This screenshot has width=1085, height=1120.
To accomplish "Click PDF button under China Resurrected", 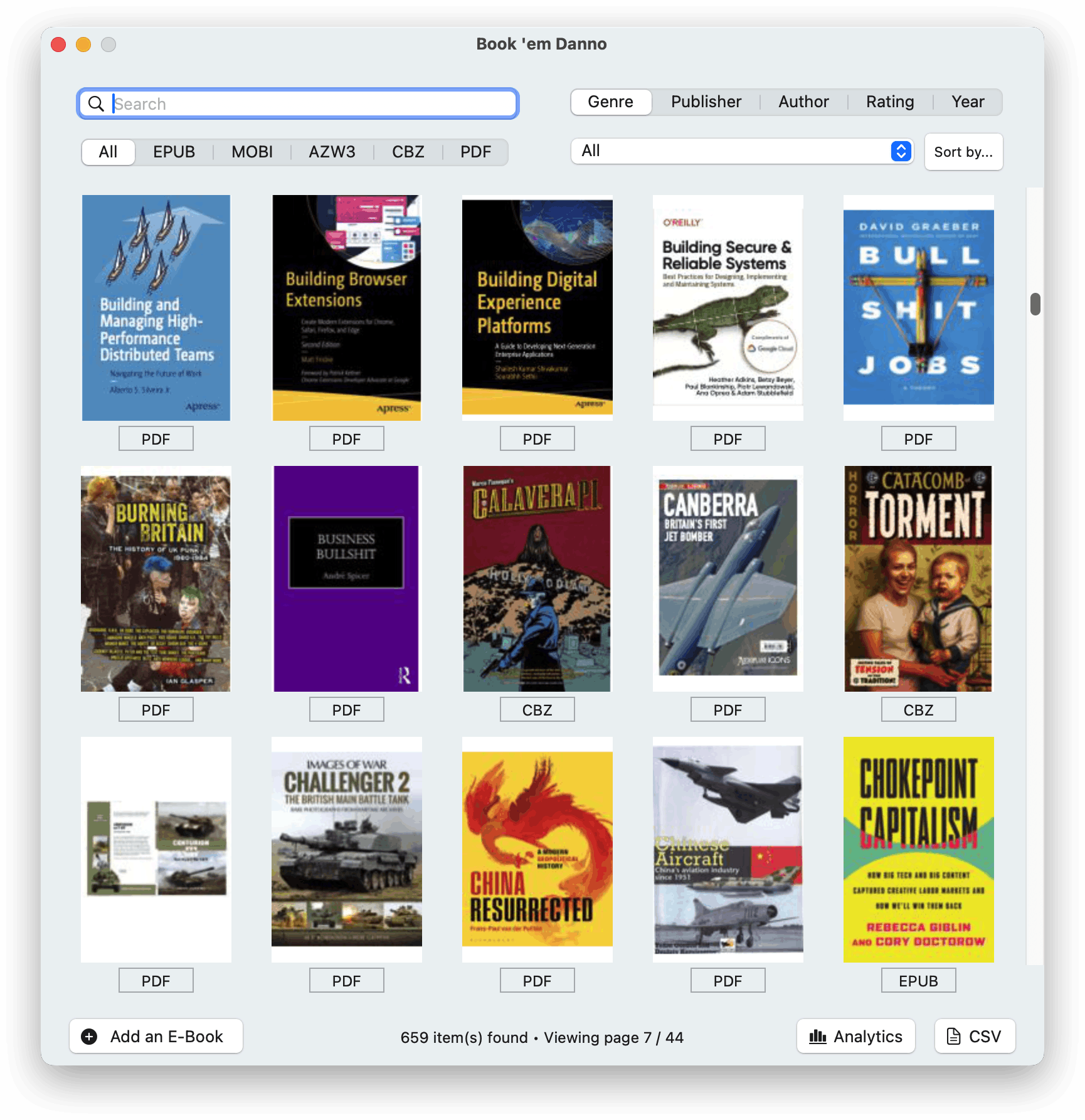I will pos(537,981).
